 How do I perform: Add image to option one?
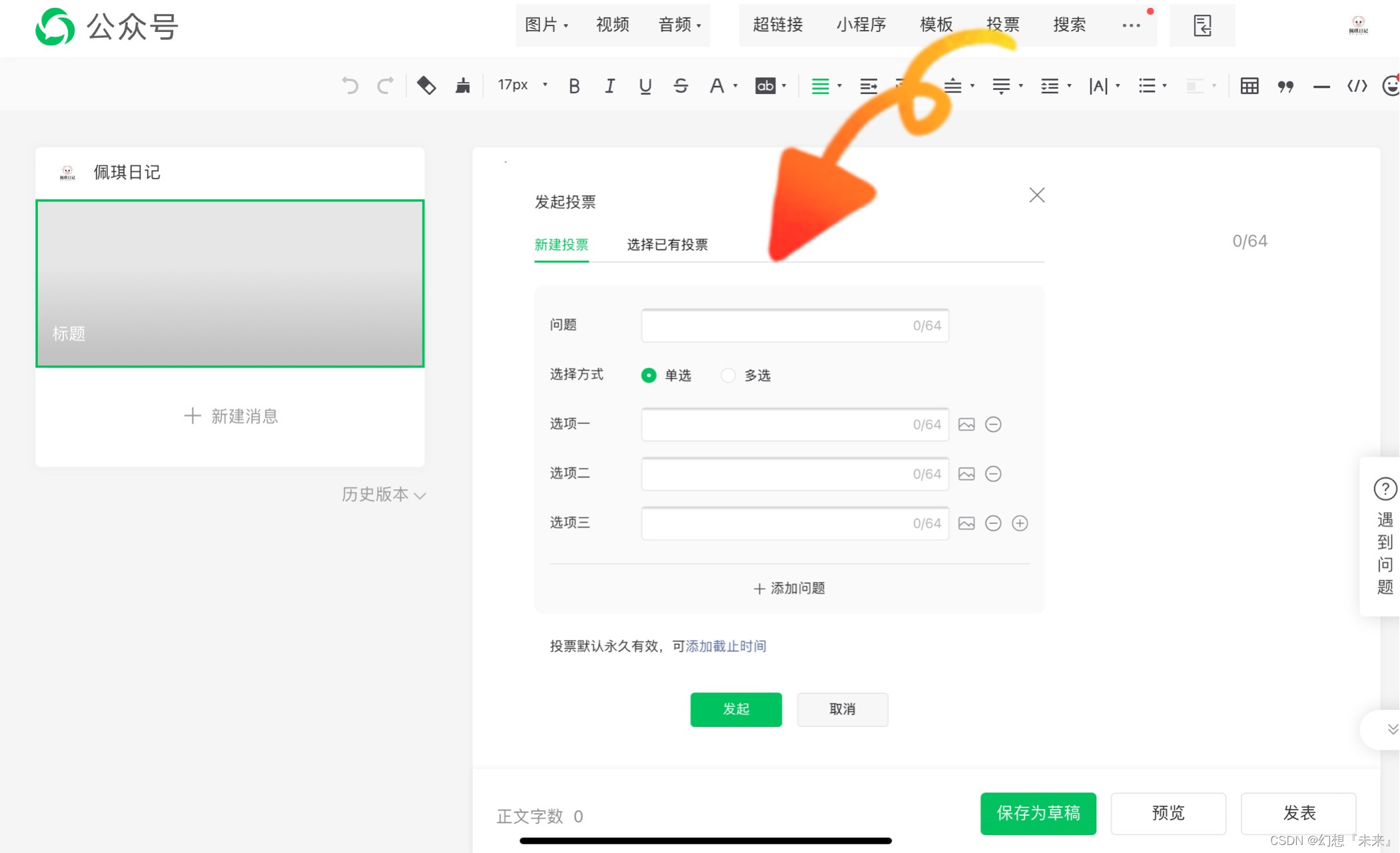click(966, 425)
